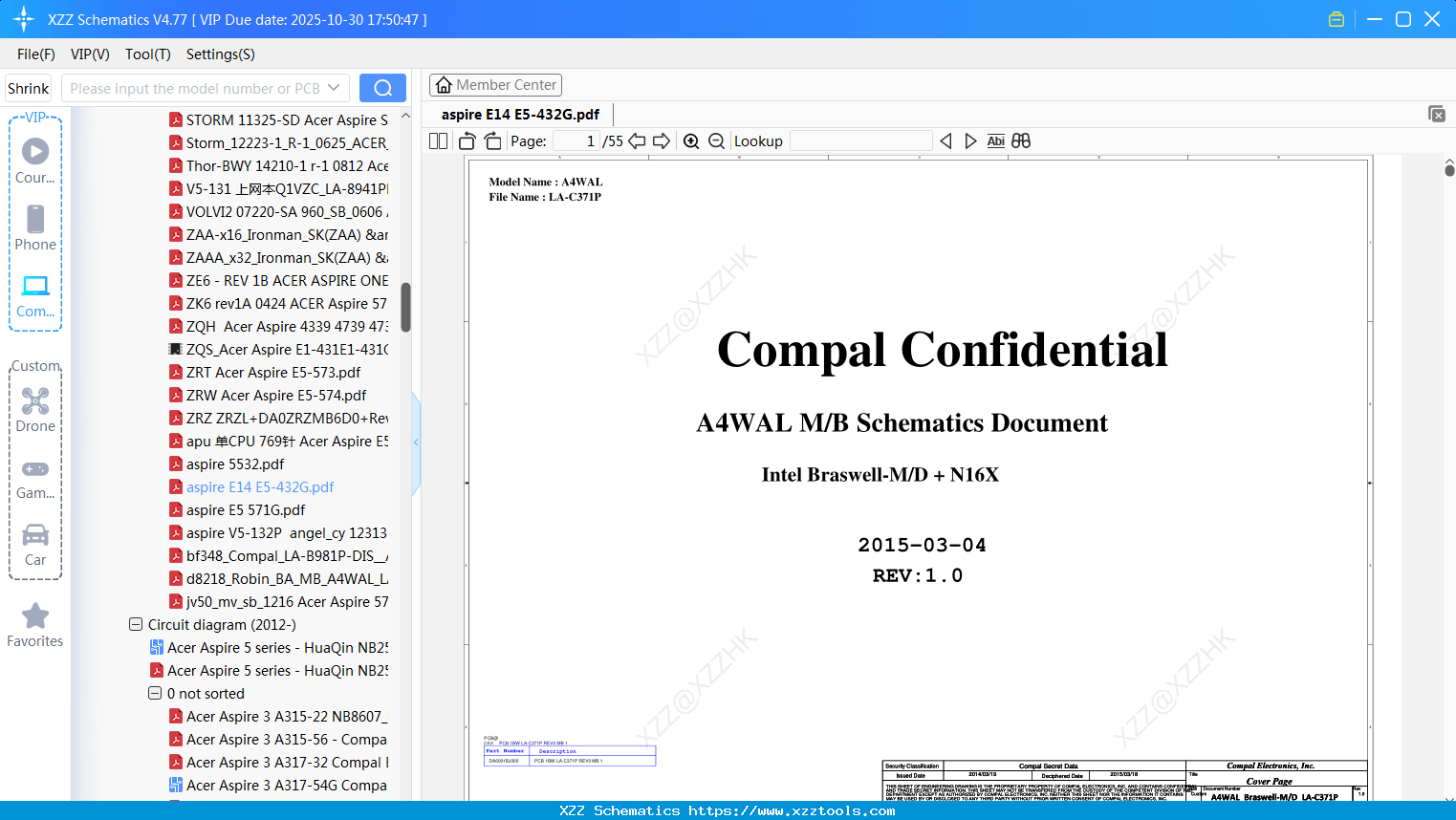Click the binoculars search icon
Viewport: 1456px width, 820px height.
click(x=1021, y=141)
